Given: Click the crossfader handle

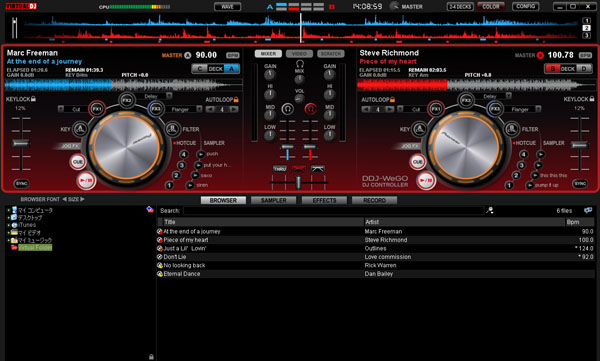Looking at the screenshot, I should (298, 182).
